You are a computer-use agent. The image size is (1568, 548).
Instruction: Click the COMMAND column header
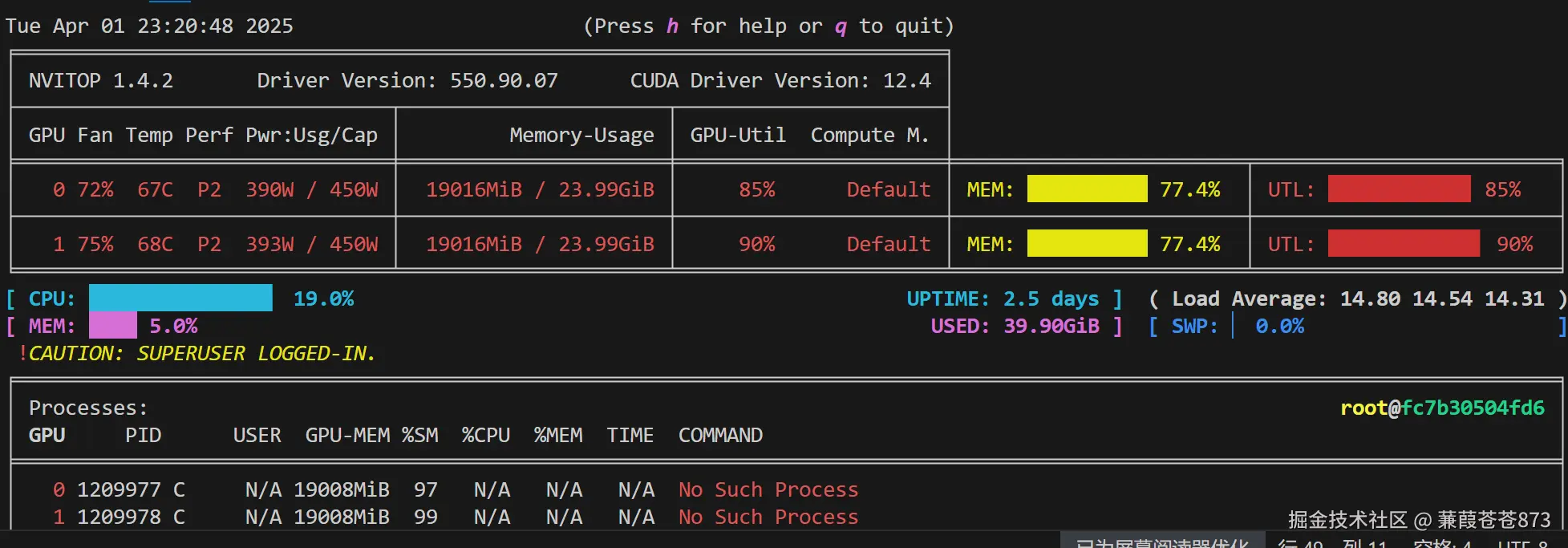(720, 435)
